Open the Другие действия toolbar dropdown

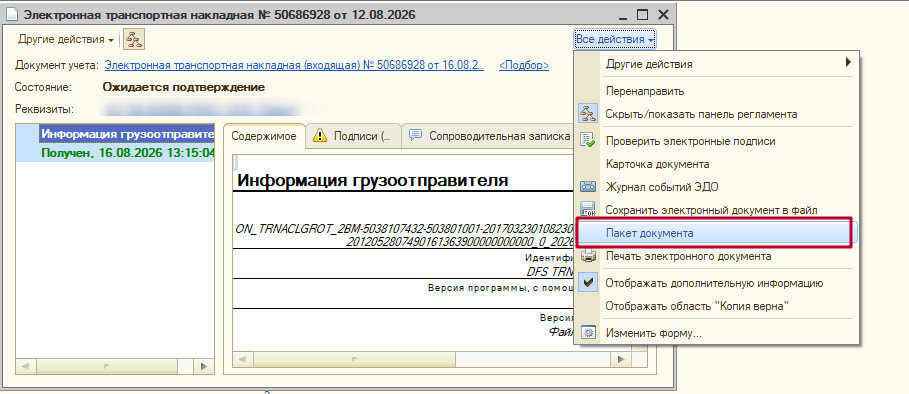(66, 39)
